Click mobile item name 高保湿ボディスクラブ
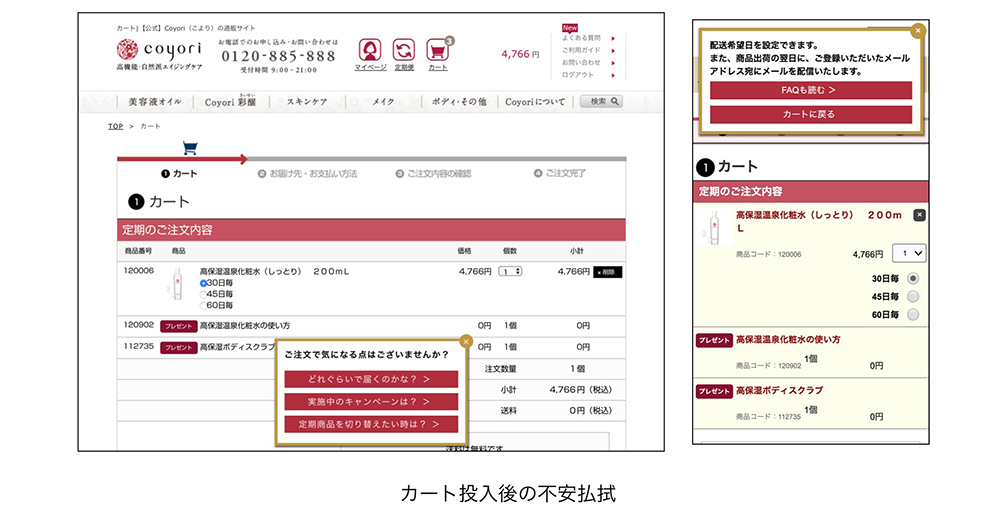Screen dimensions: 1000x522 click(x=779, y=391)
